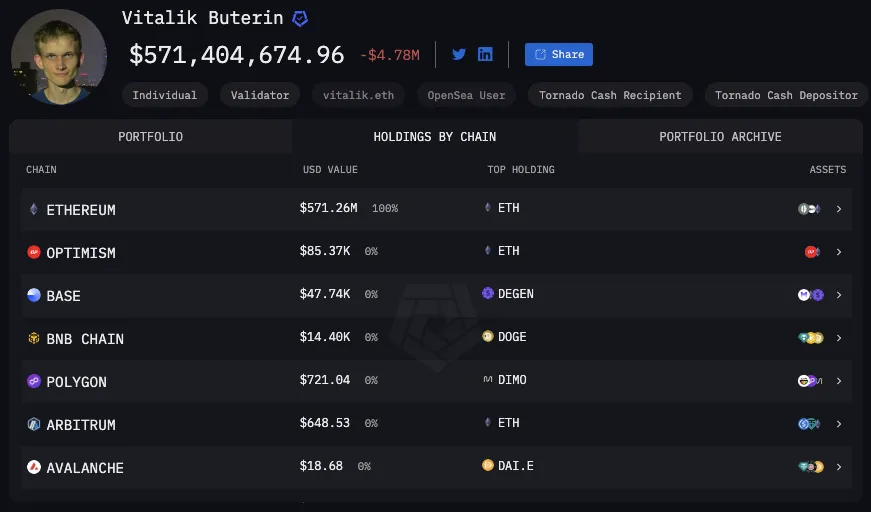Image resolution: width=871 pixels, height=512 pixels.
Task: Expand the BNB Chain row chevron
Action: click(x=839, y=338)
